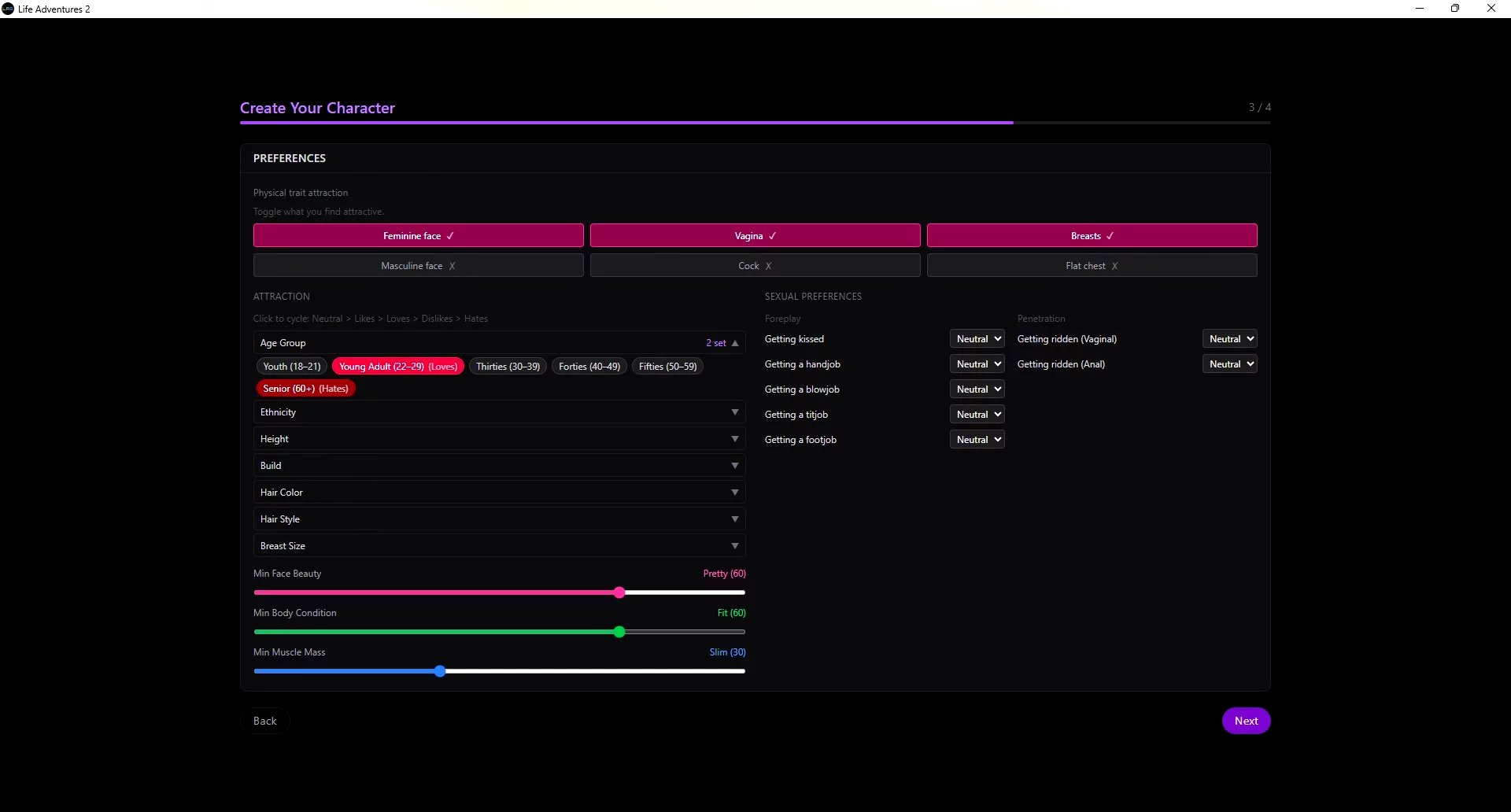Screen dimensions: 1511x812
Task: Collapse the Age Group section arrow
Action: coord(735,343)
